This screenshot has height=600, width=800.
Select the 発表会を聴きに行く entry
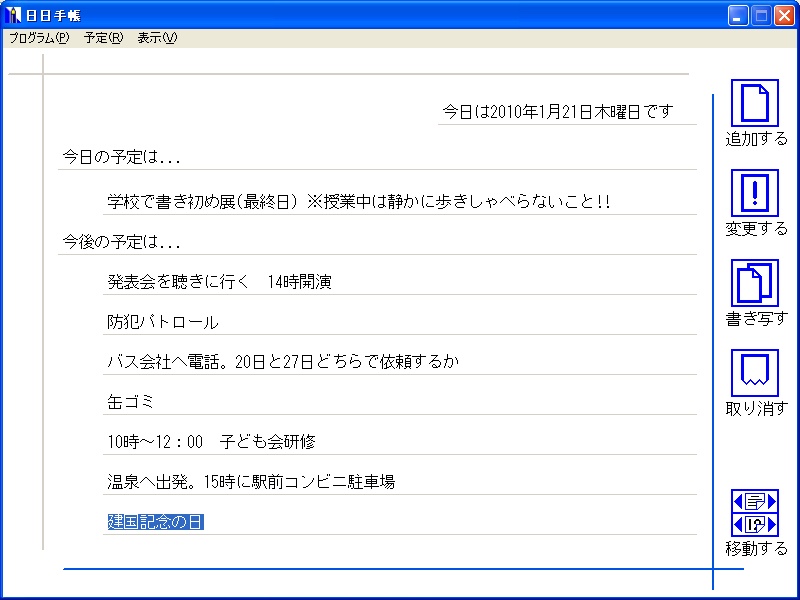point(220,280)
